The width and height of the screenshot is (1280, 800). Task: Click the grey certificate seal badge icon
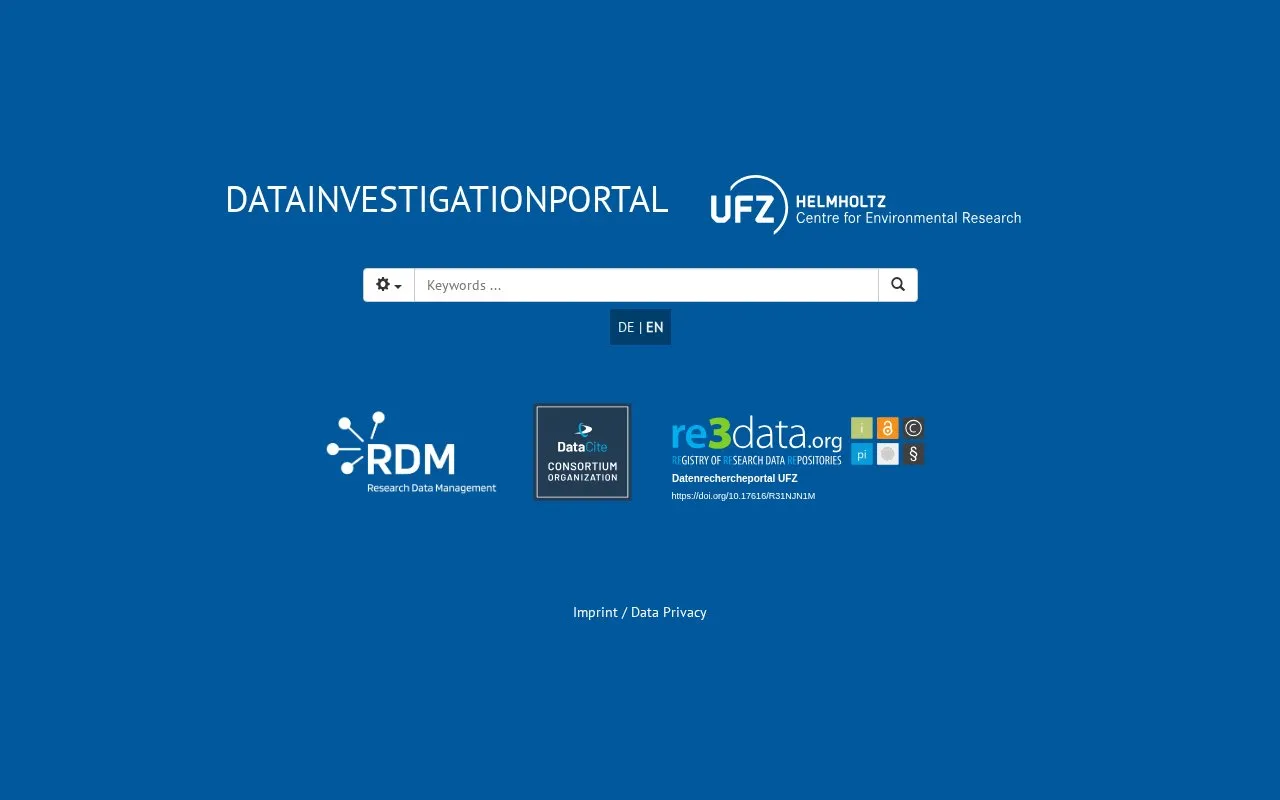(x=888, y=454)
